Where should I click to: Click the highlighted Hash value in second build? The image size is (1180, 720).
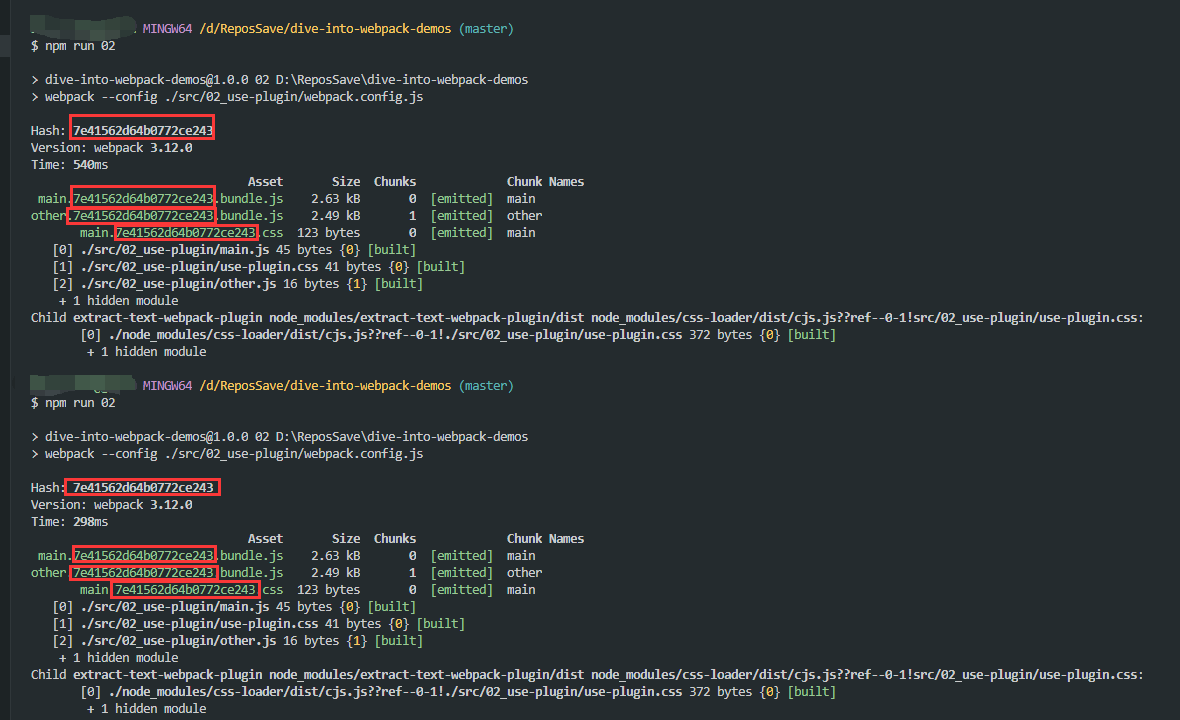[x=142, y=488]
